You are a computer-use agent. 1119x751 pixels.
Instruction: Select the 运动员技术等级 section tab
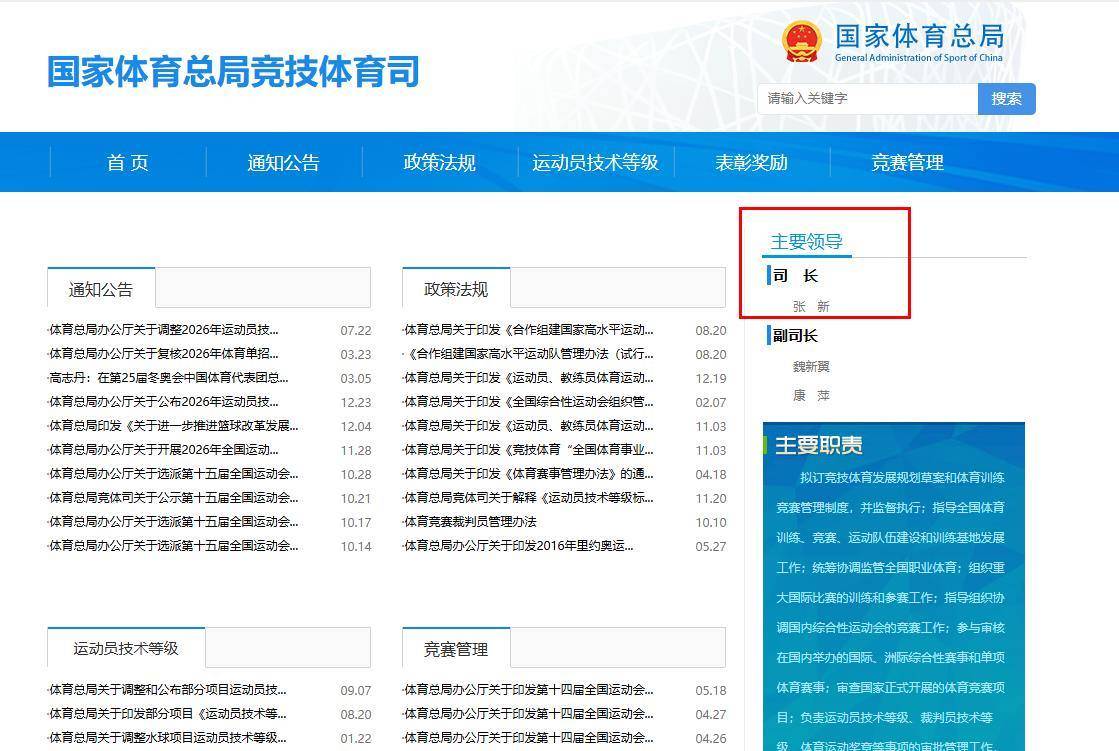tap(126, 648)
